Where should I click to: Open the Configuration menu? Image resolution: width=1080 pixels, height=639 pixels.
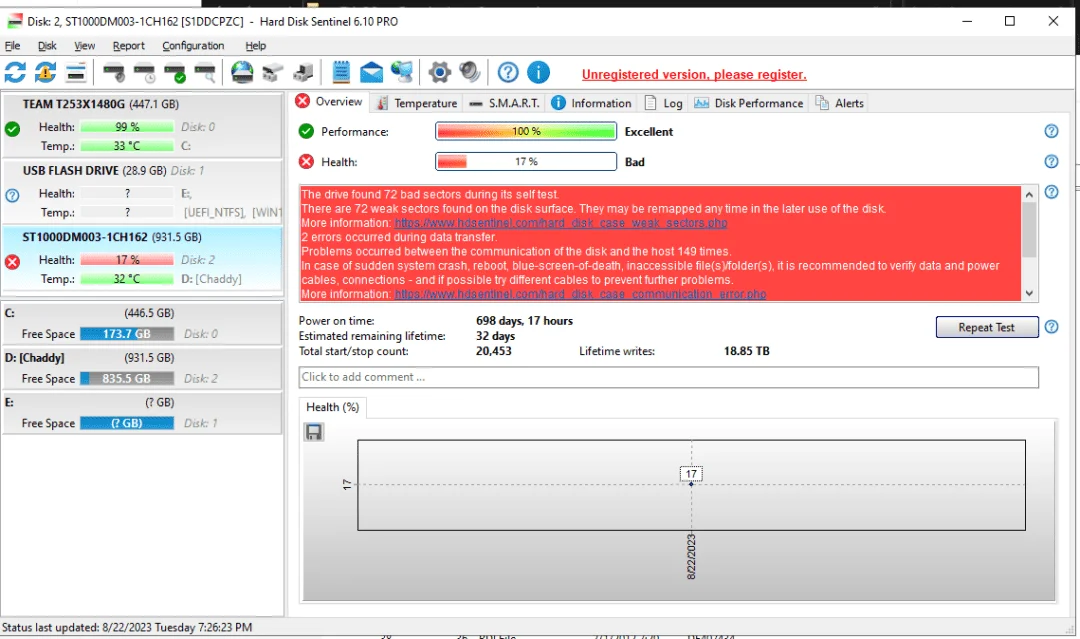194,45
